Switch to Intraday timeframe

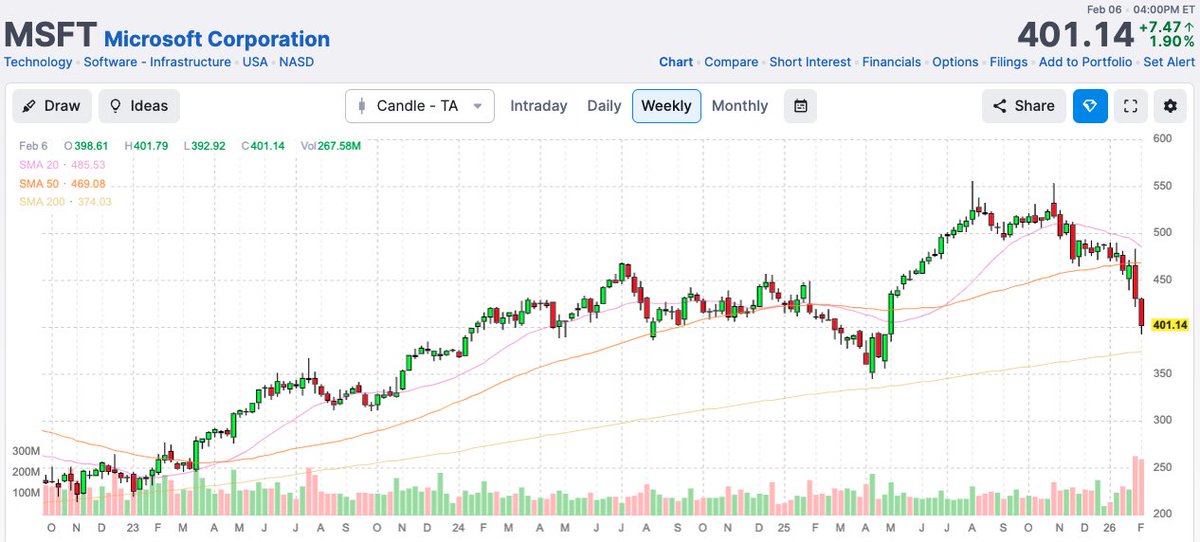[538, 106]
